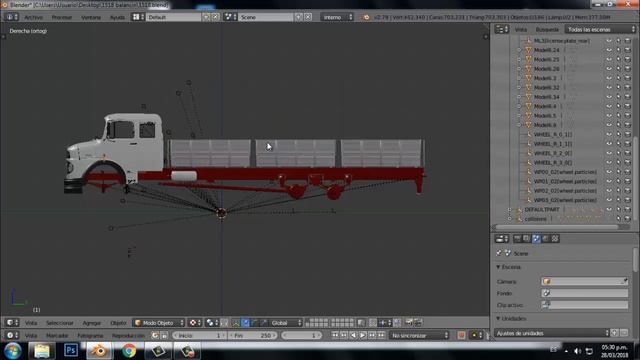Click the OpenGL render animation icon
Viewport: 640px width, 360px height.
(418, 323)
